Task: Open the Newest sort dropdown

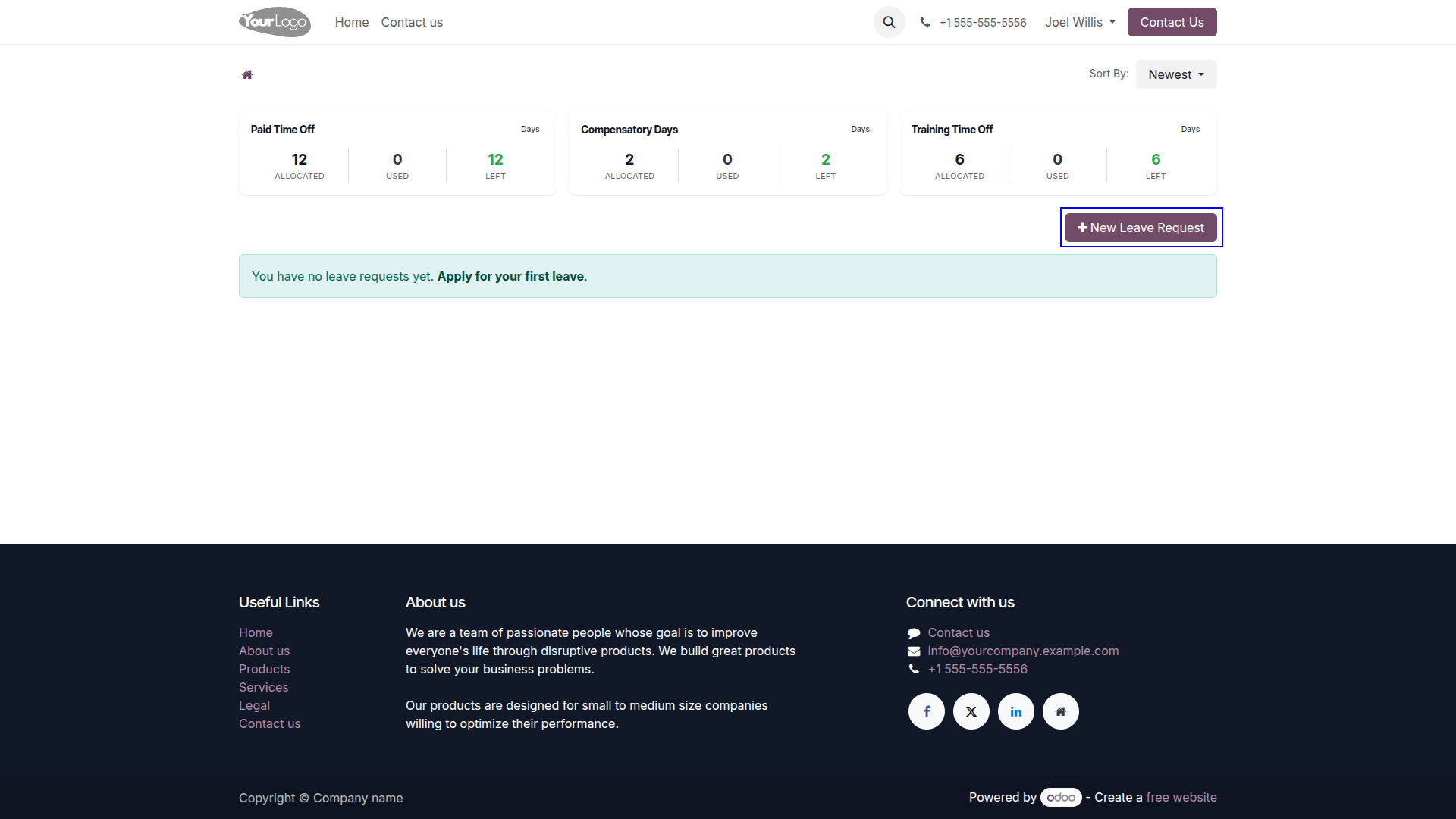Action: coord(1176,74)
